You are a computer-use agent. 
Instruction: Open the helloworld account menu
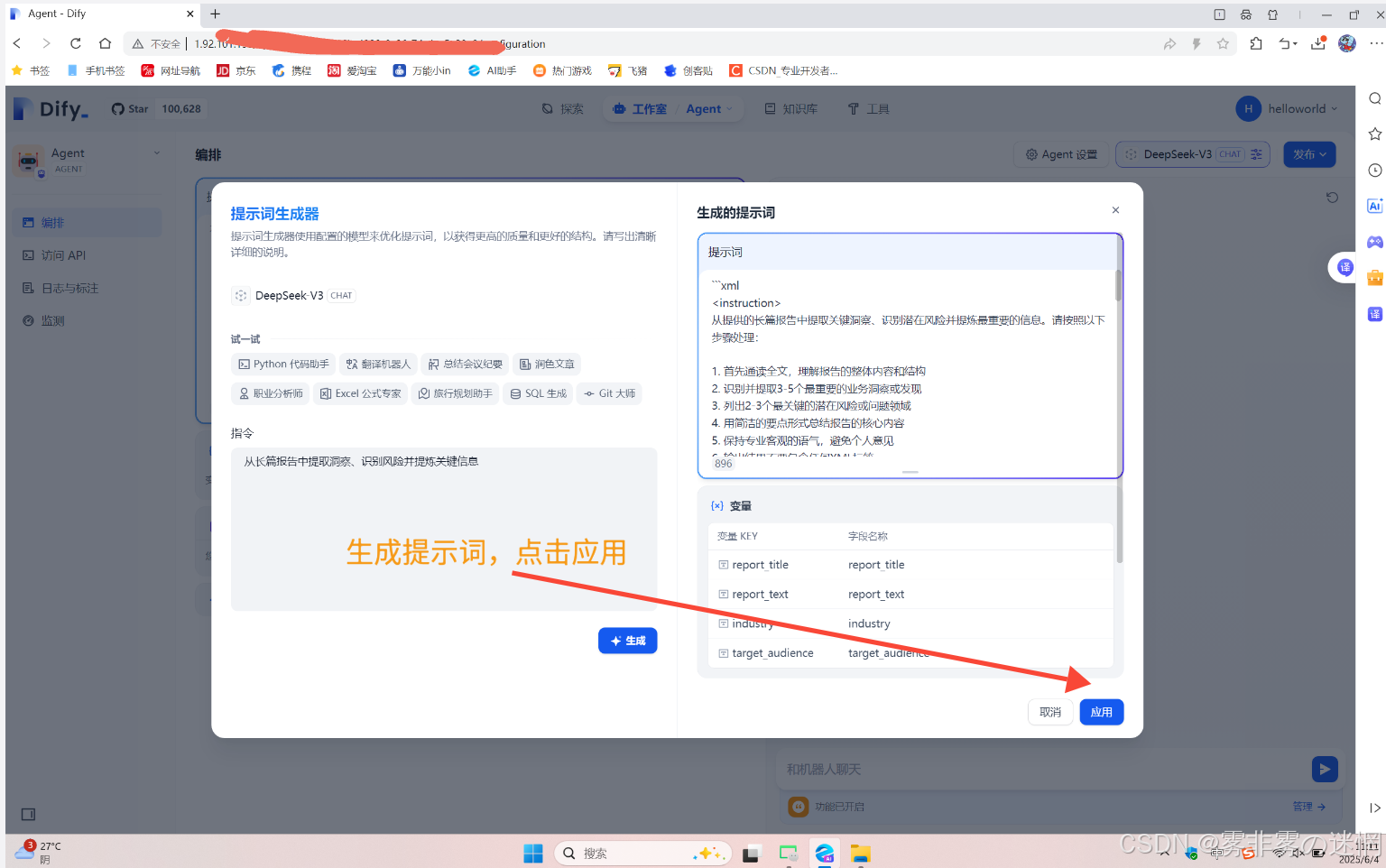tap(1287, 108)
